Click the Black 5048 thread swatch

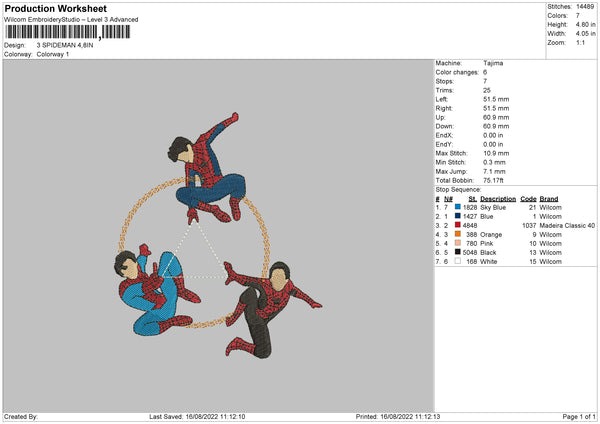coord(458,252)
